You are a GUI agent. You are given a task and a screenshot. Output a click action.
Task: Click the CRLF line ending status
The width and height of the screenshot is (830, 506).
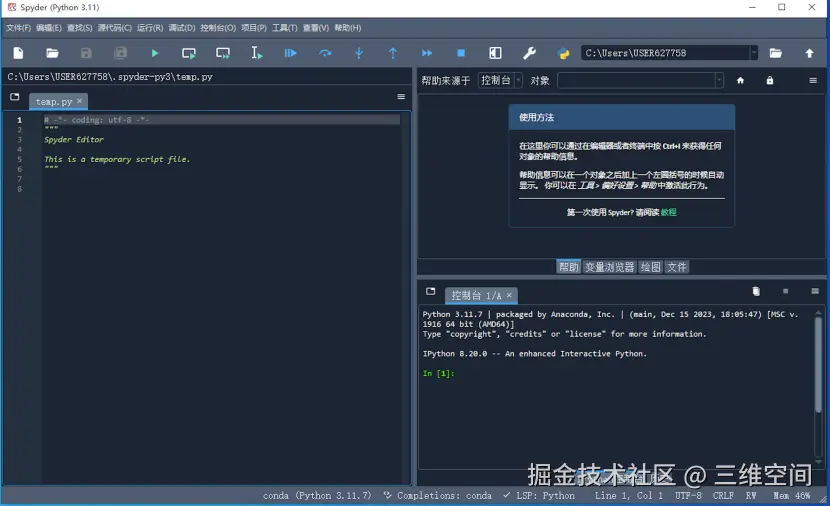[x=723, y=495]
